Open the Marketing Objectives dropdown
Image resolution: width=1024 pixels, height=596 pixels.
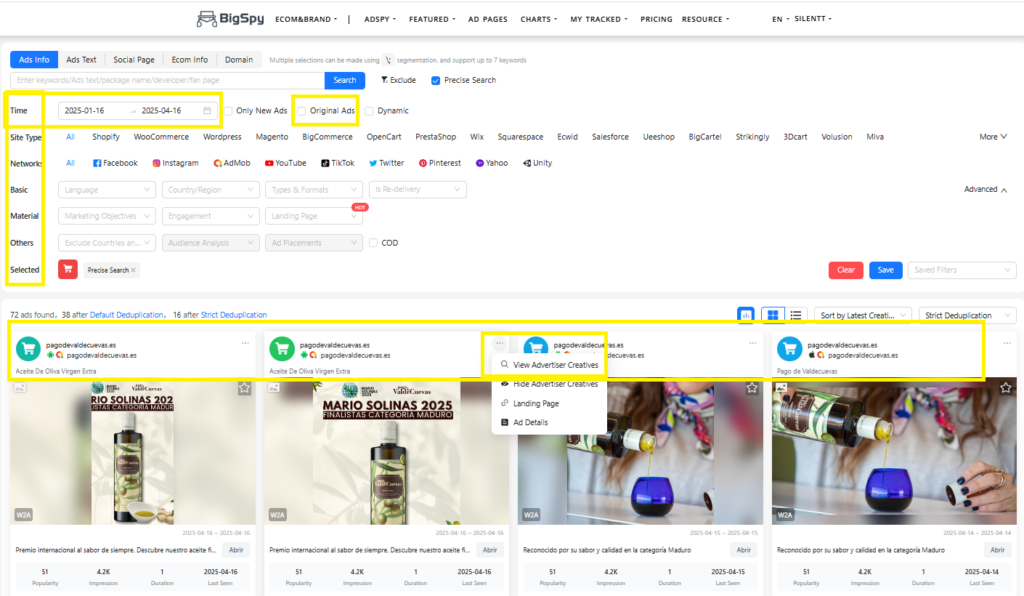[107, 216]
